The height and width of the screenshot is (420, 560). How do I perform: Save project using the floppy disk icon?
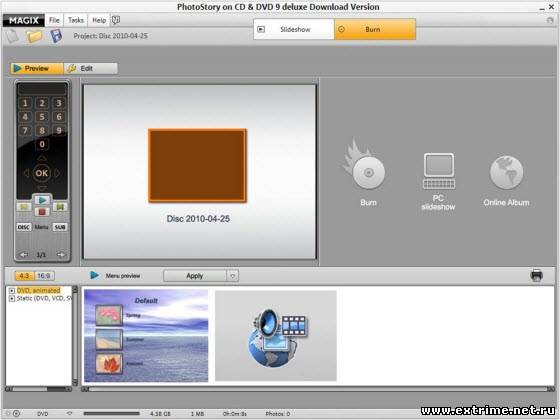(x=56, y=36)
